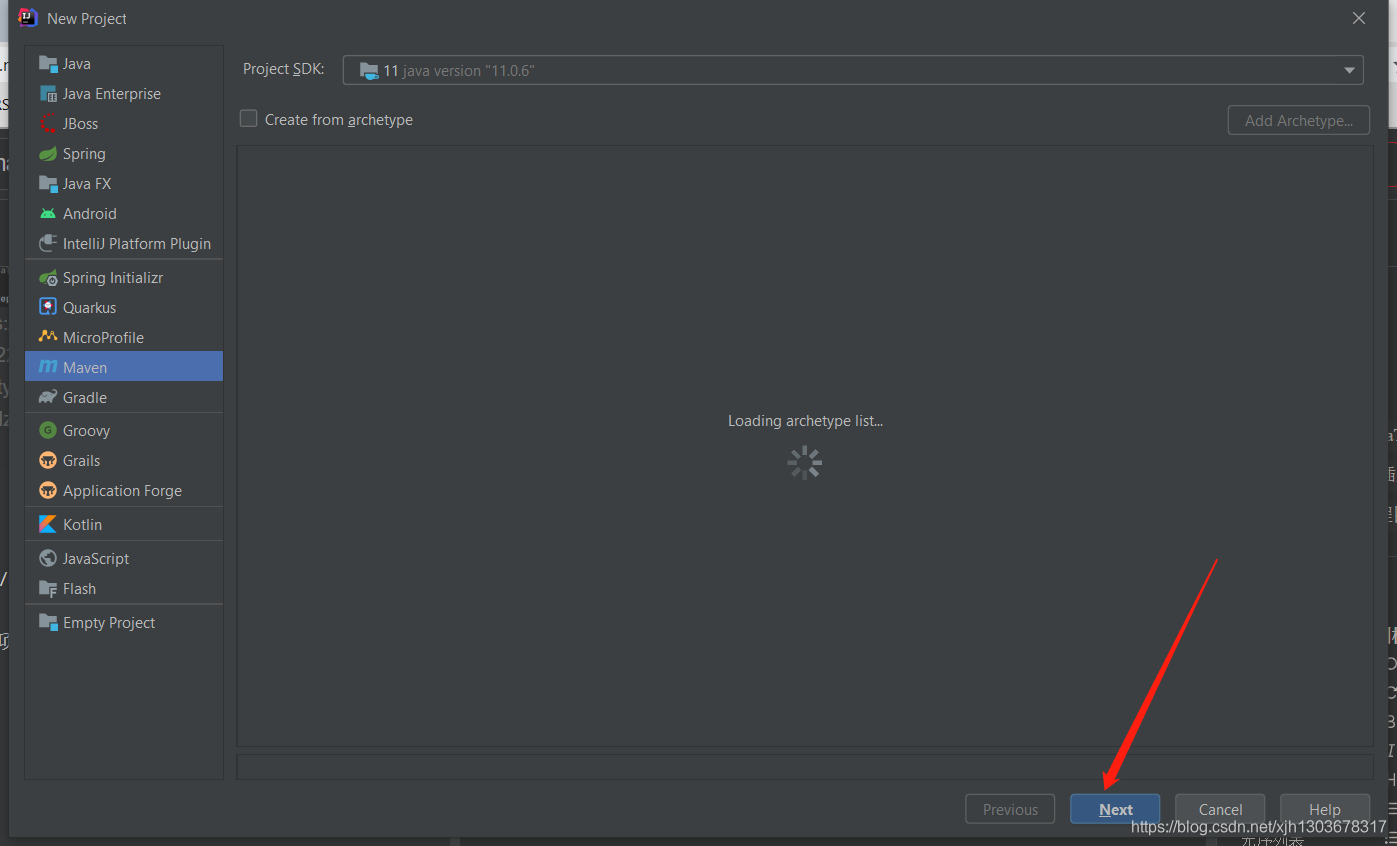Click the JavaScript globe icon
Viewport: 1397px width, 846px height.
[x=48, y=559]
